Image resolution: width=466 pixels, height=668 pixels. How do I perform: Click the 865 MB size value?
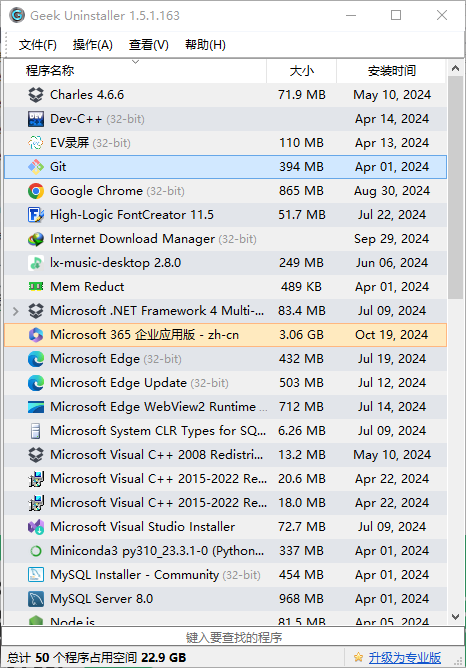tap(301, 191)
